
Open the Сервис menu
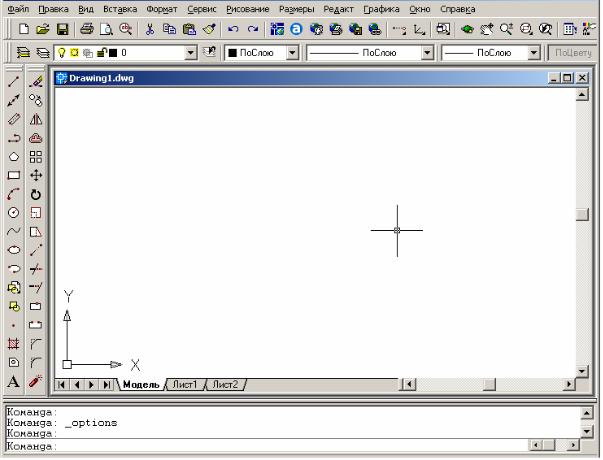coord(202,9)
